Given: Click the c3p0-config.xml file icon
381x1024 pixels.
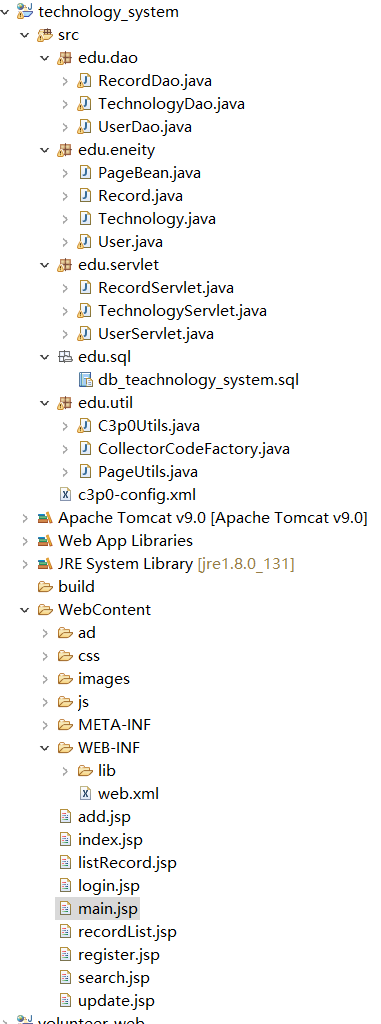Looking at the screenshot, I should [x=65, y=494].
